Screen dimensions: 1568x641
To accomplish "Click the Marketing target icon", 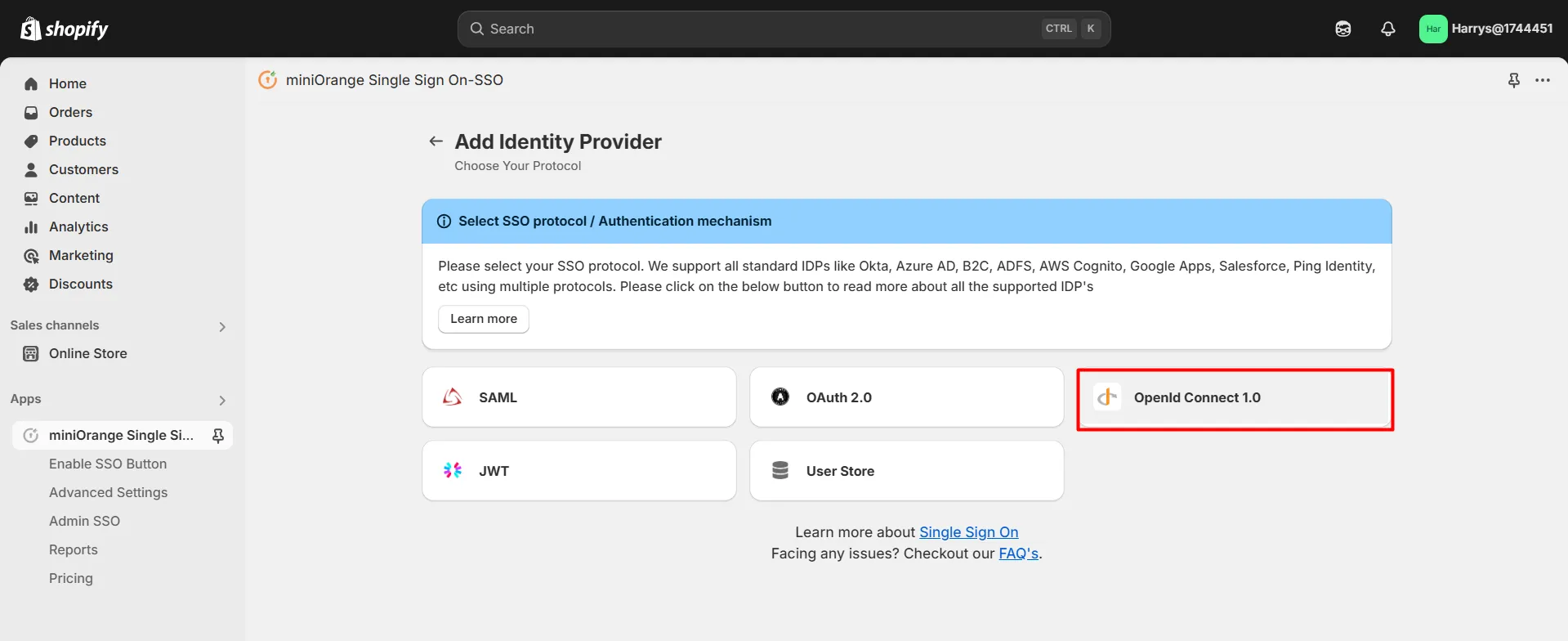I will click(x=31, y=255).
